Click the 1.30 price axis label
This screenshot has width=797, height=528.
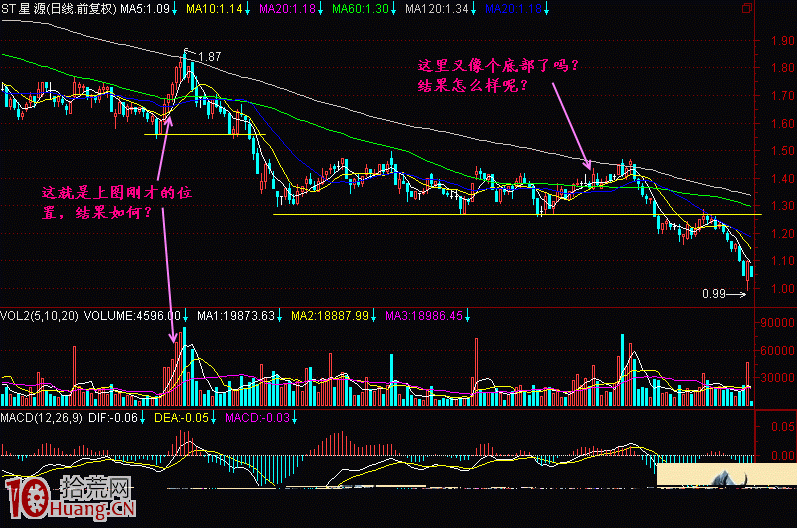pyautogui.click(x=783, y=206)
